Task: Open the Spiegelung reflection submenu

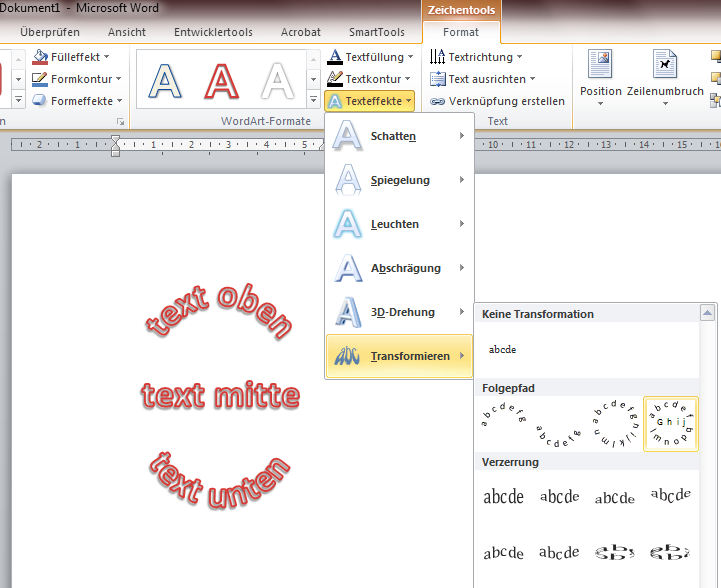Action: tap(400, 180)
